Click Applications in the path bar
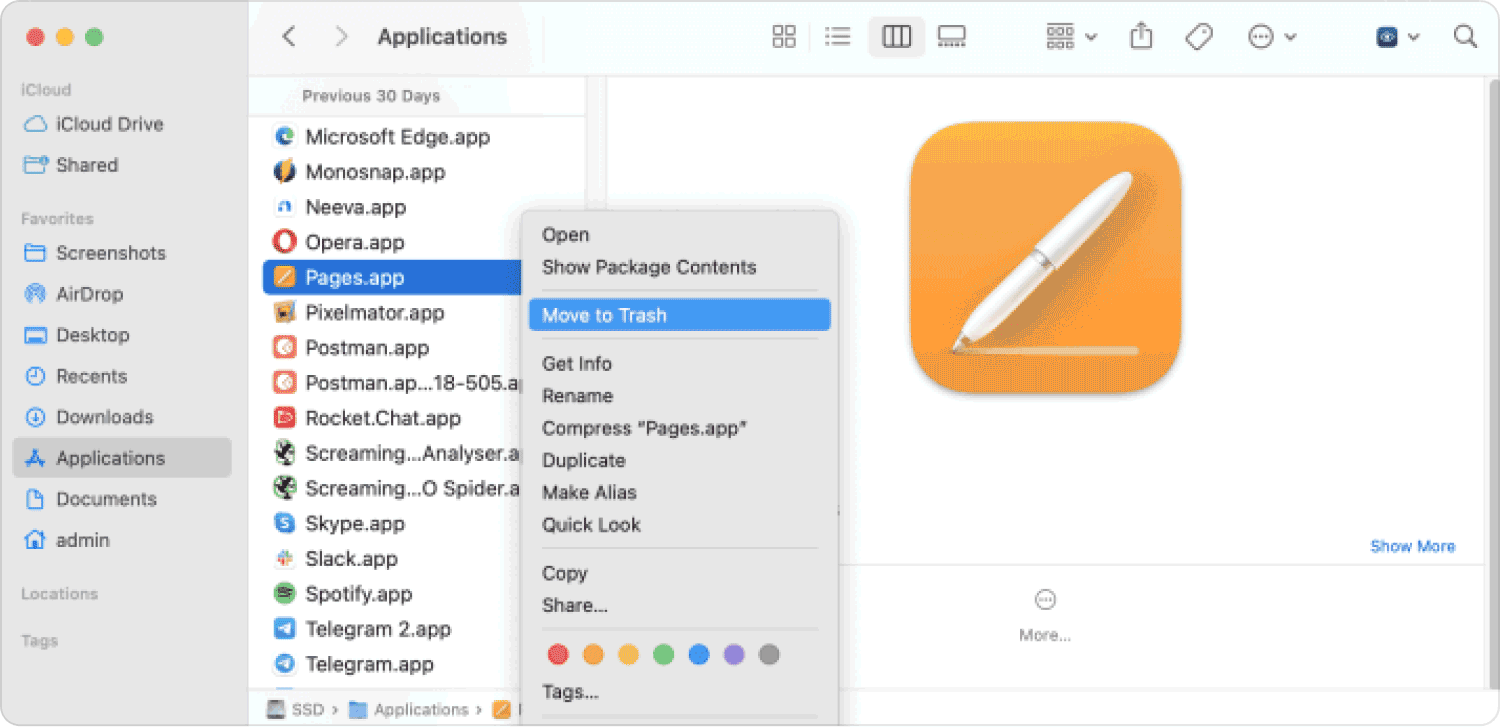This screenshot has width=1500, height=727. (x=408, y=710)
